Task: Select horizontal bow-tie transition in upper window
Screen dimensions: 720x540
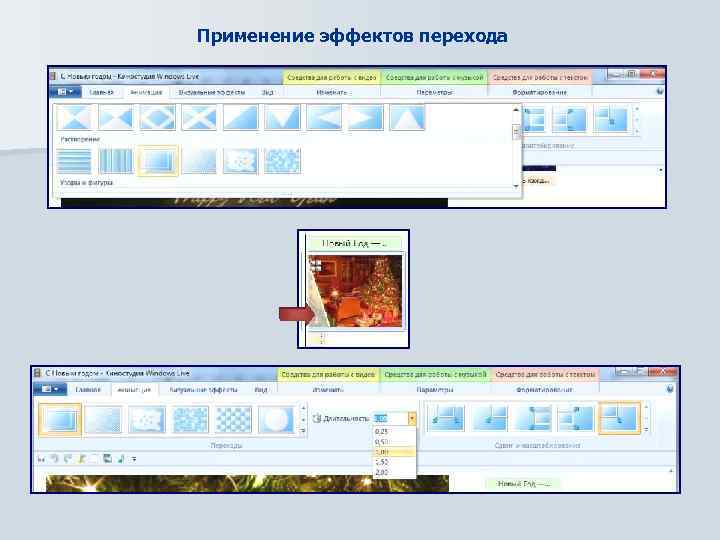Action: coord(74,118)
